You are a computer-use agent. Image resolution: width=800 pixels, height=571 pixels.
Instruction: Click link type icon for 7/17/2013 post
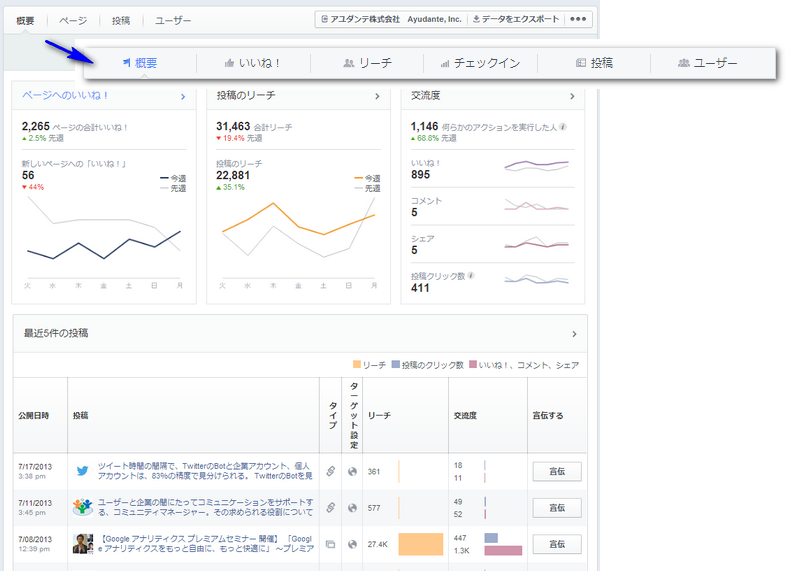(331, 471)
